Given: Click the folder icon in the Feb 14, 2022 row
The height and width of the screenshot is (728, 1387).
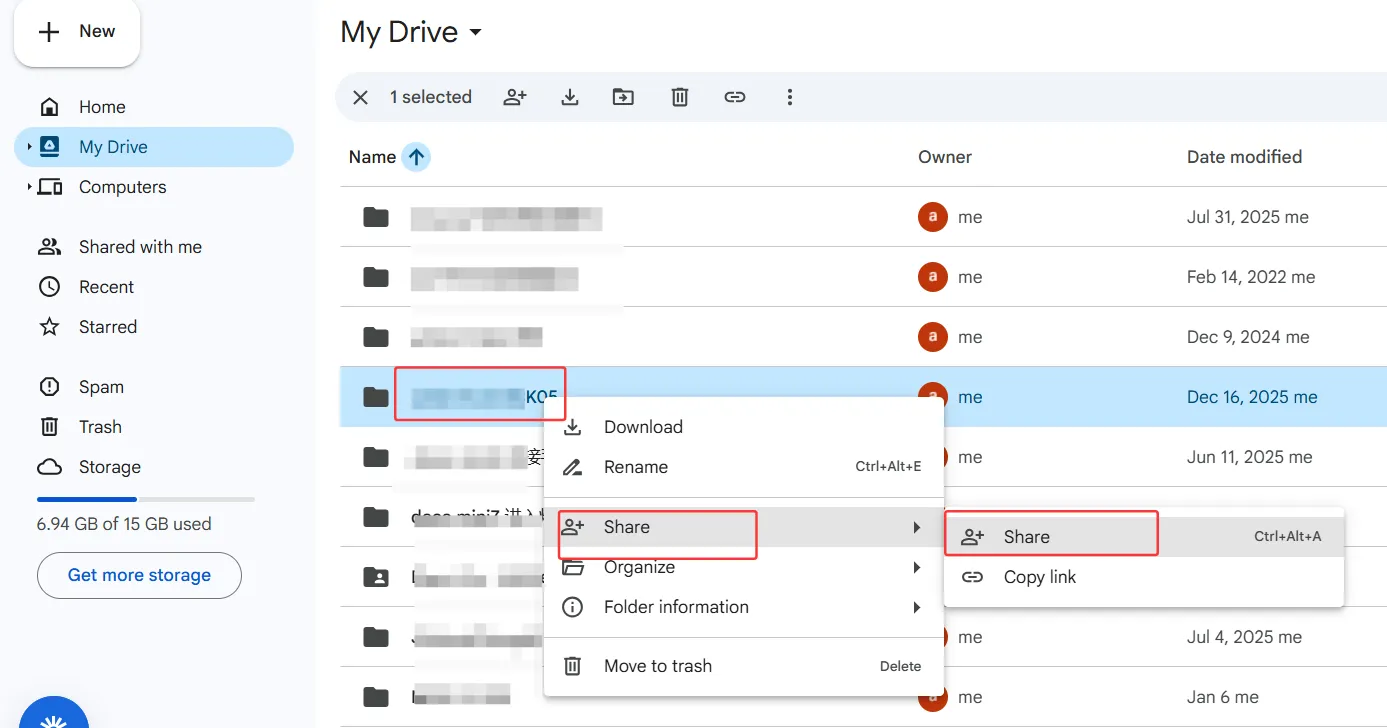Looking at the screenshot, I should [376, 277].
